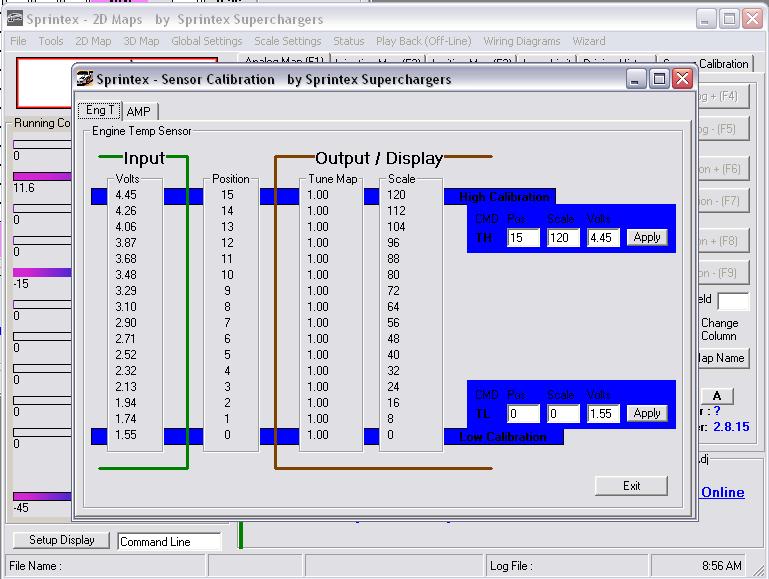Click the (F6) button behind the dialog
Viewport: 769px width, 579px height.
[x=722, y=169]
